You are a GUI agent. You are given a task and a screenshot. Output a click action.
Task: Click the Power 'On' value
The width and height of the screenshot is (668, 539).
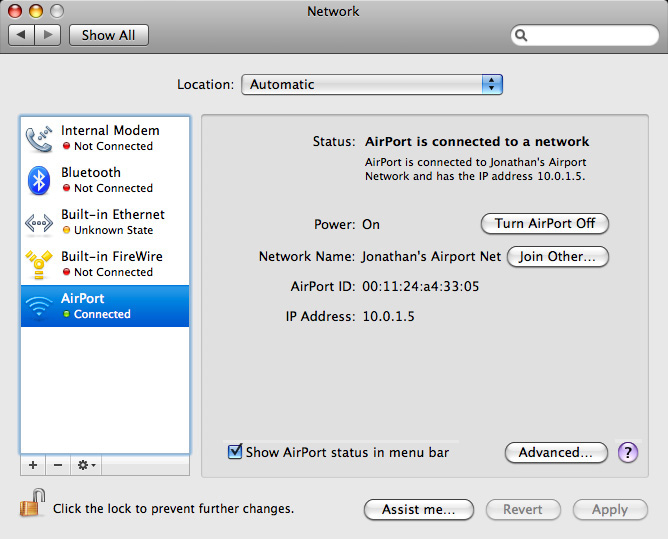(x=371, y=224)
